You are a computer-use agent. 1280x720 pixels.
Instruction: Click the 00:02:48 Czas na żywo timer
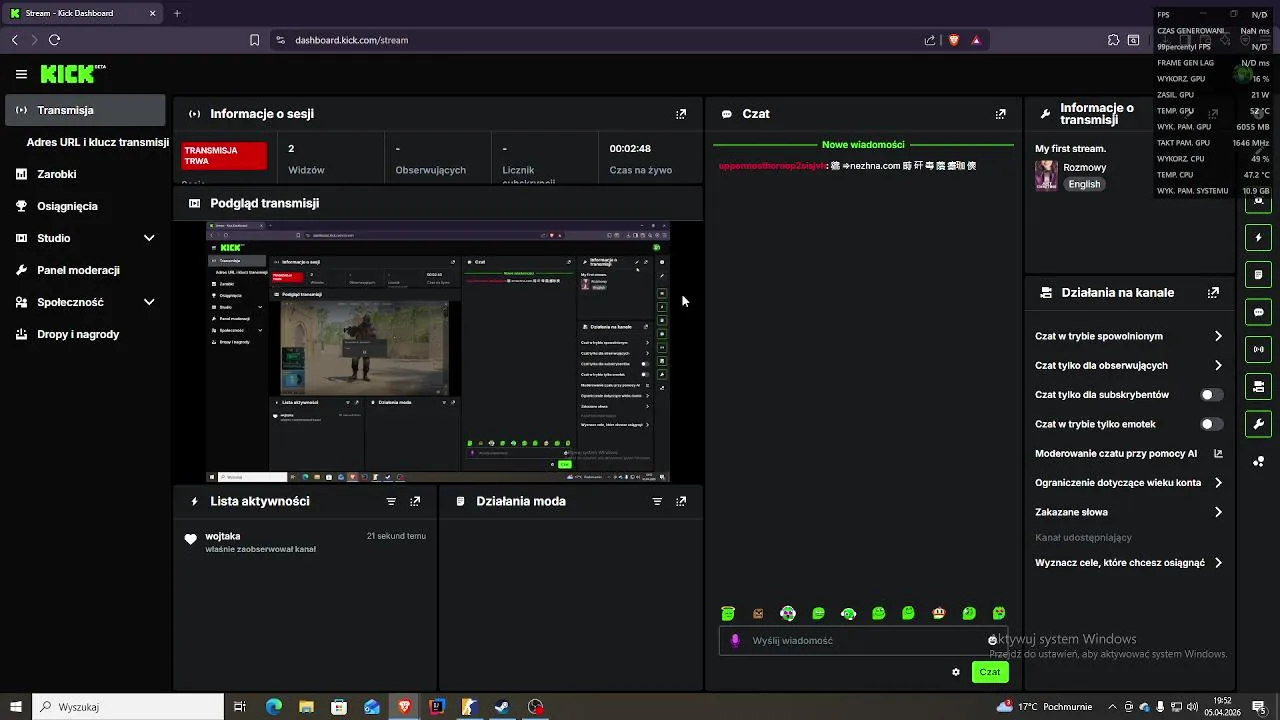click(x=630, y=148)
